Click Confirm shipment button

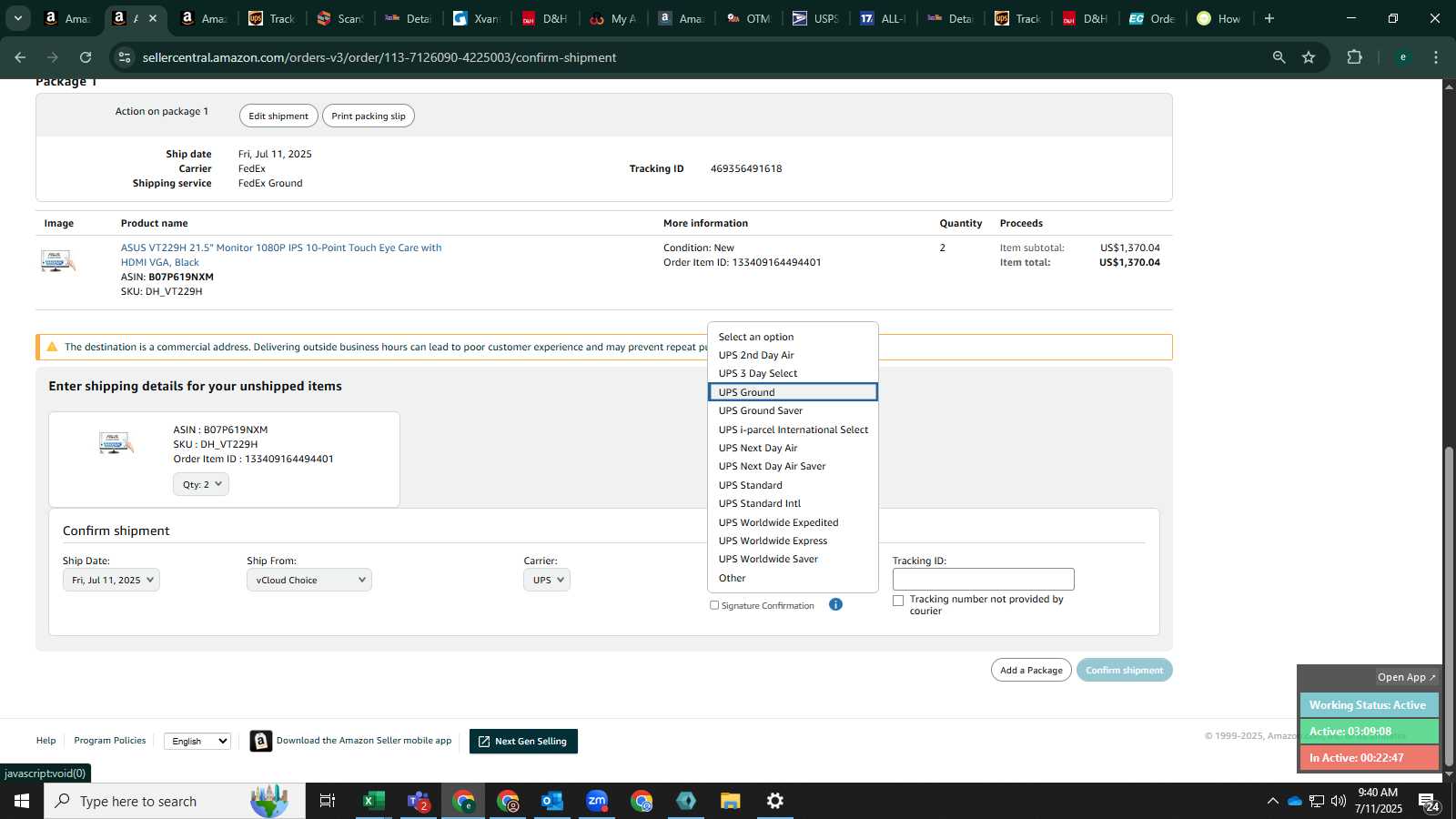(x=1124, y=670)
